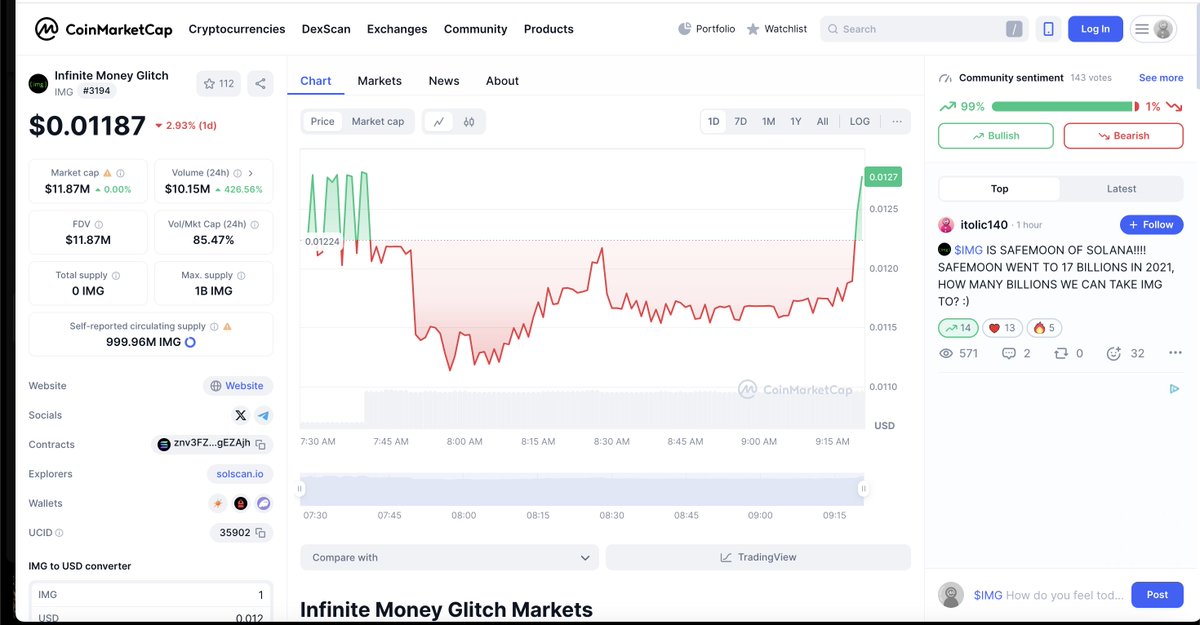Image resolution: width=1200 pixels, height=625 pixels.
Task: Open the Telegram social link
Action: pyautogui.click(x=263, y=415)
